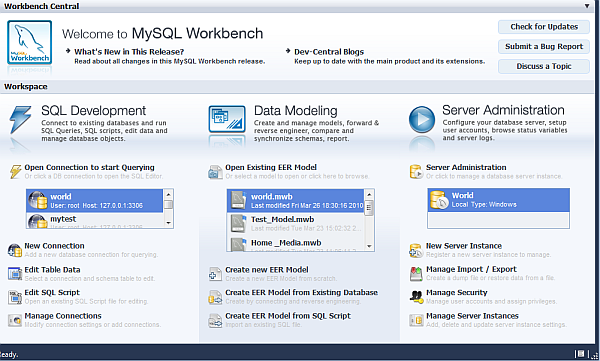
Task: Click the Discuss a Topic button
Action: [x=544, y=66]
